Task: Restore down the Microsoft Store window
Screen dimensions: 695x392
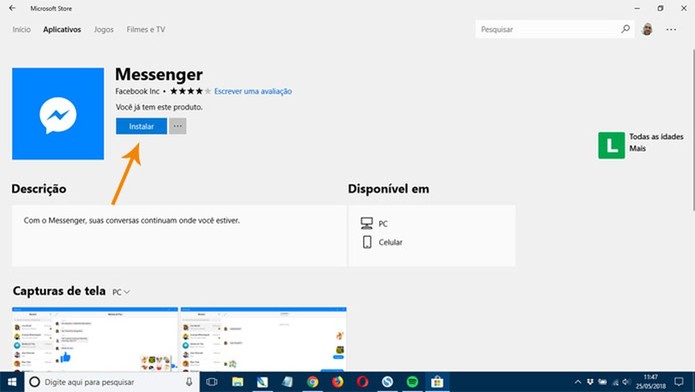Action: click(x=660, y=8)
